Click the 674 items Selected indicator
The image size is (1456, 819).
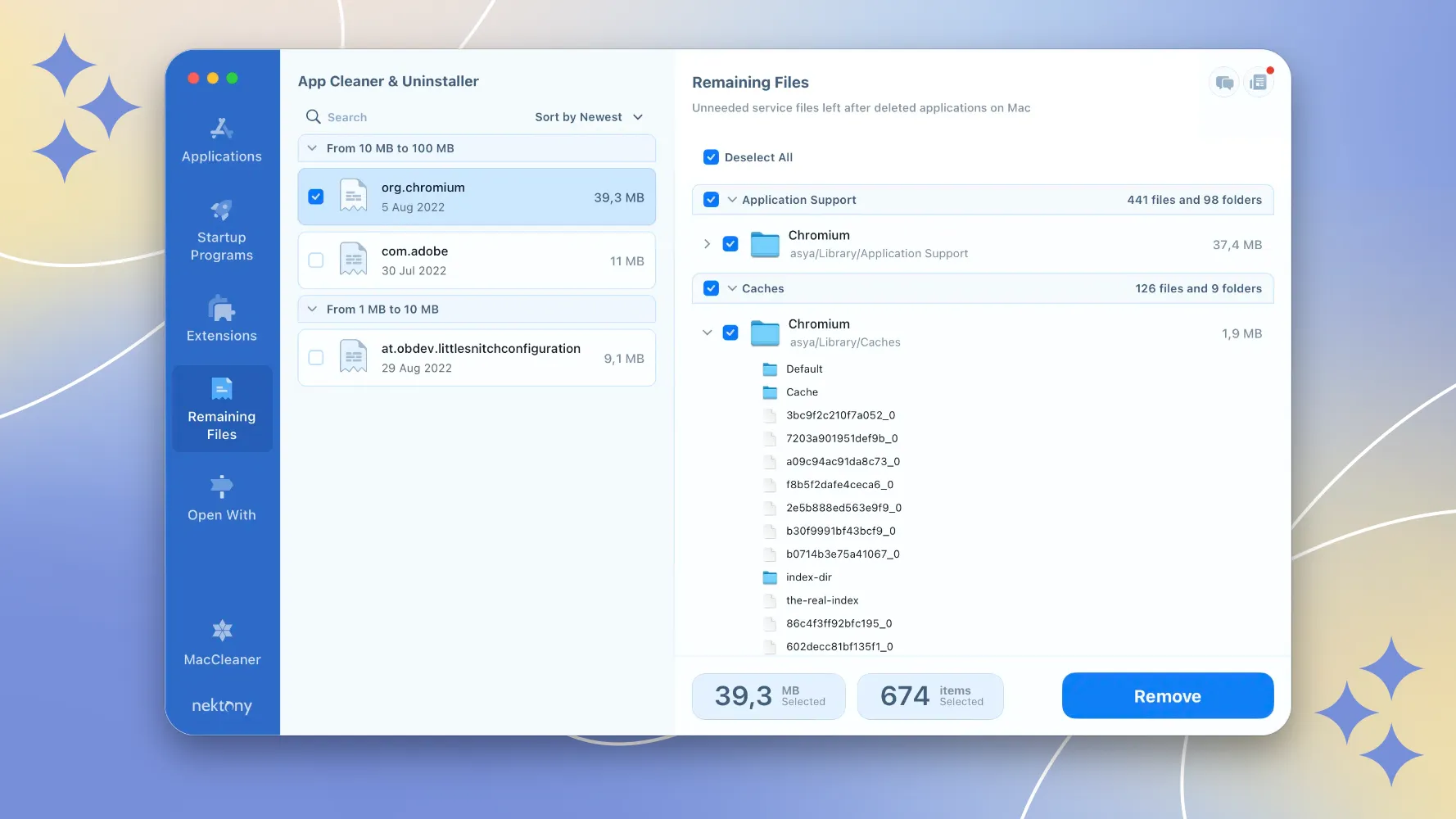click(x=930, y=696)
